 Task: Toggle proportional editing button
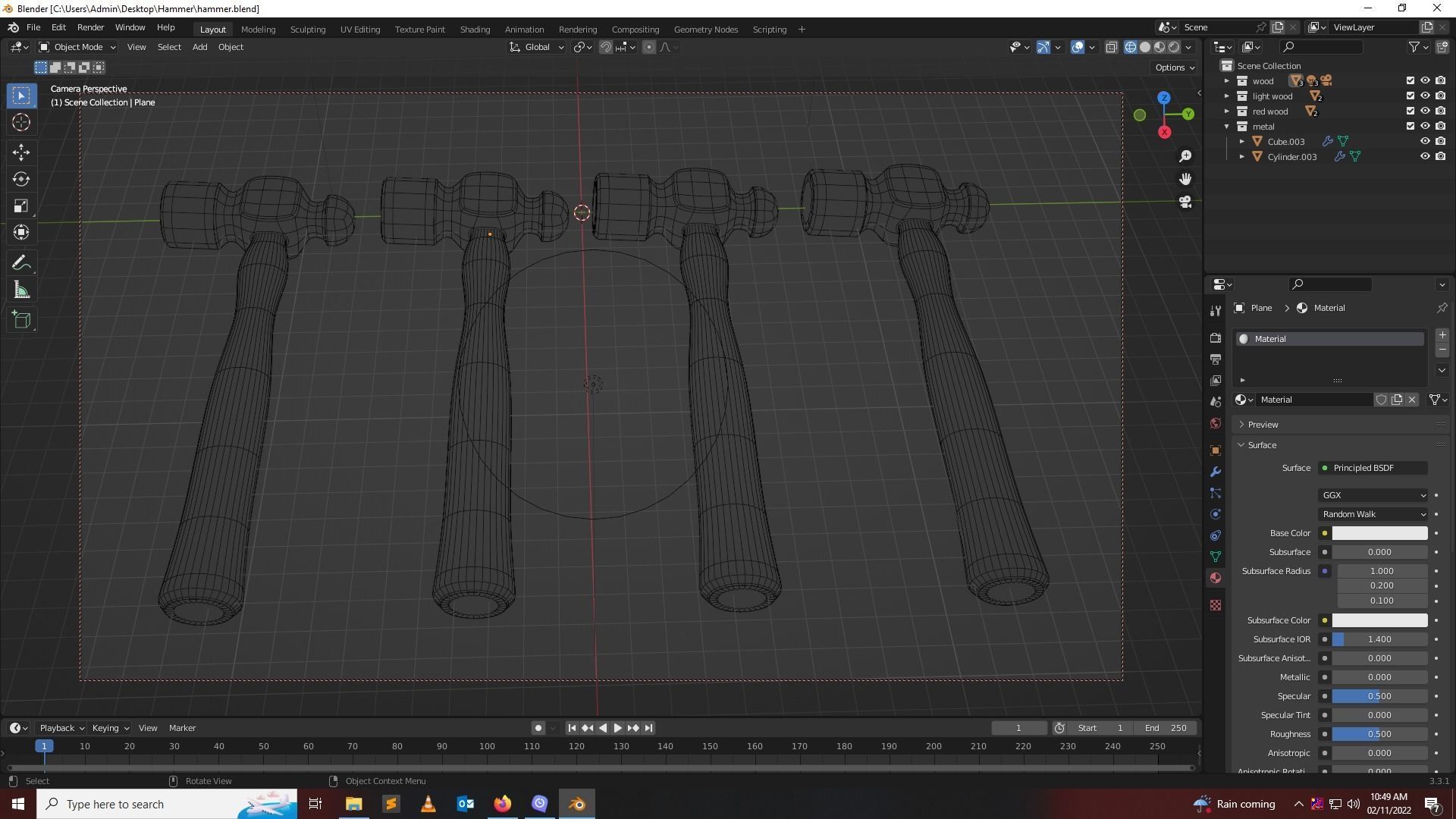(649, 47)
